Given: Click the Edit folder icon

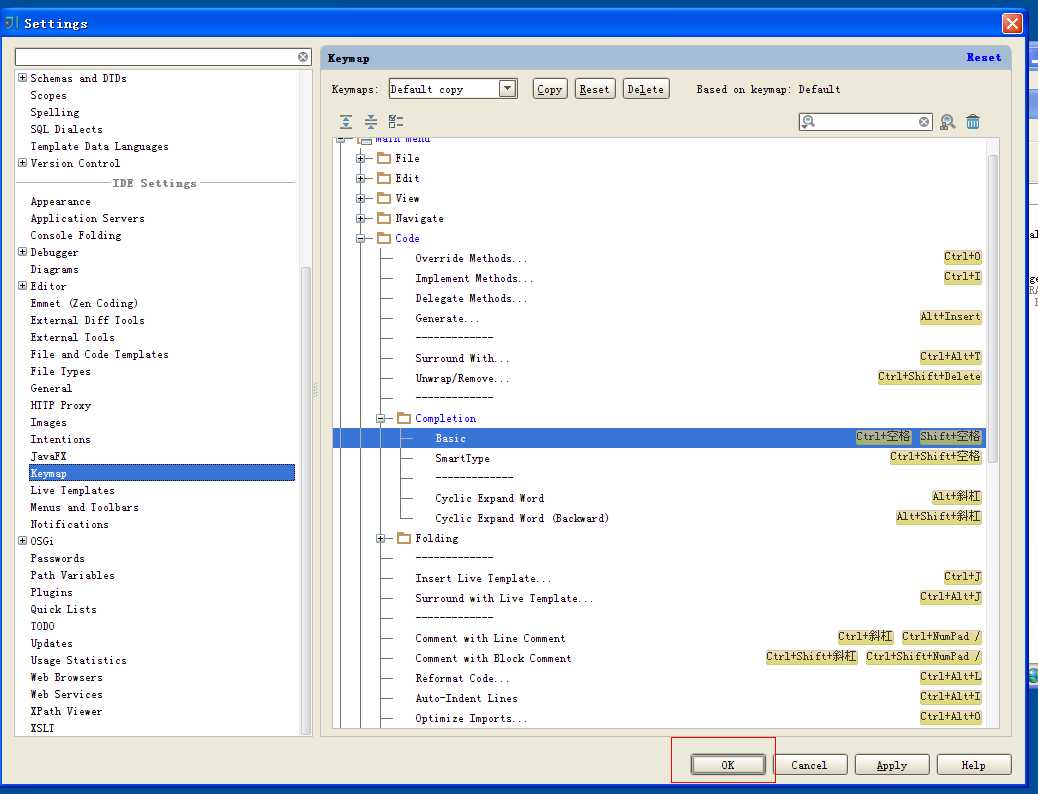Looking at the screenshot, I should pos(384,178).
